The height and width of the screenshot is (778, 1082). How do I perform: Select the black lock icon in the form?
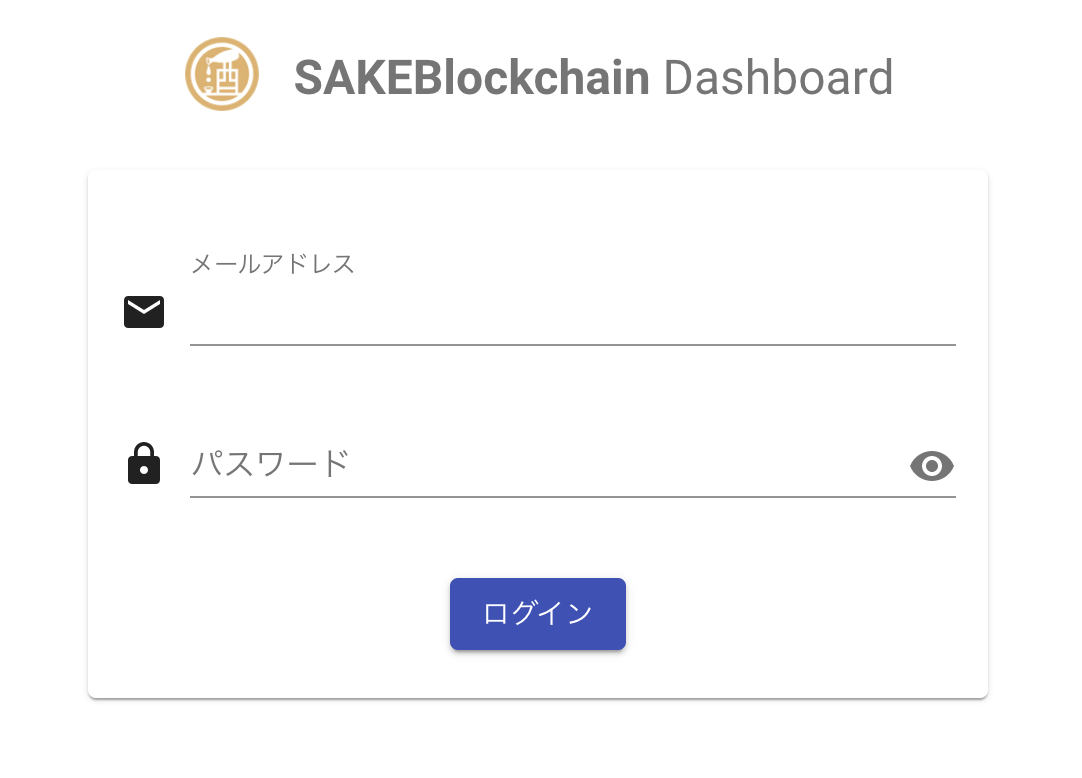pyautogui.click(x=144, y=464)
